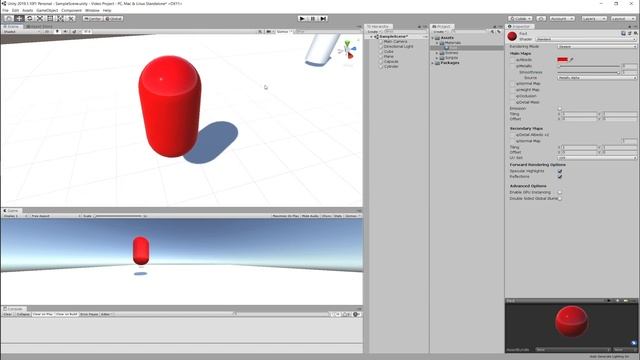Open the Collab dropdown
The width and height of the screenshot is (640, 360).
pos(520,19)
